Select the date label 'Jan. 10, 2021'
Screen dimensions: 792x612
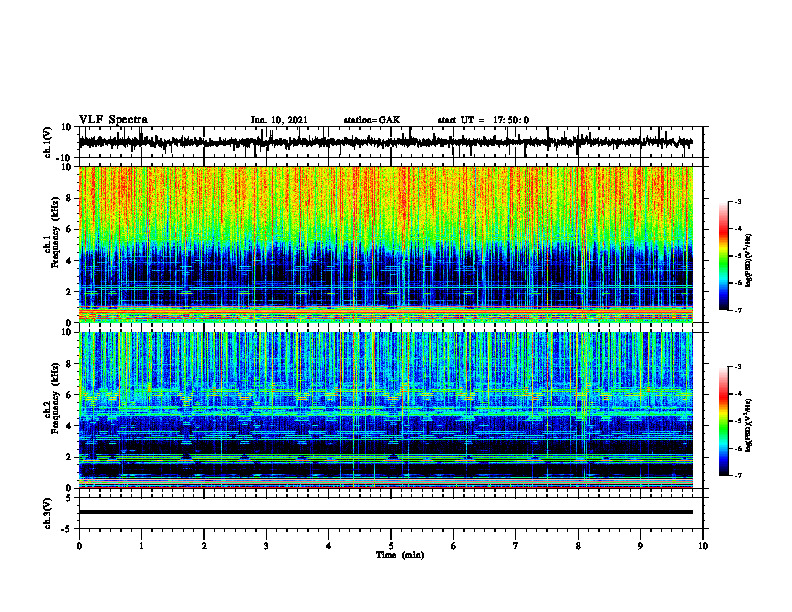(279, 120)
